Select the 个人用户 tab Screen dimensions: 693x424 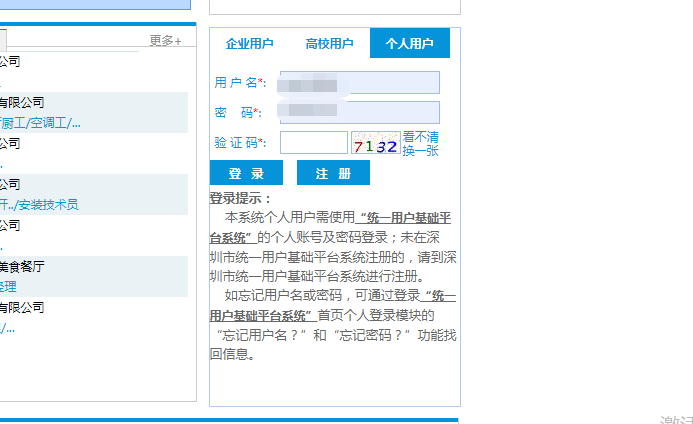pyautogui.click(x=410, y=43)
